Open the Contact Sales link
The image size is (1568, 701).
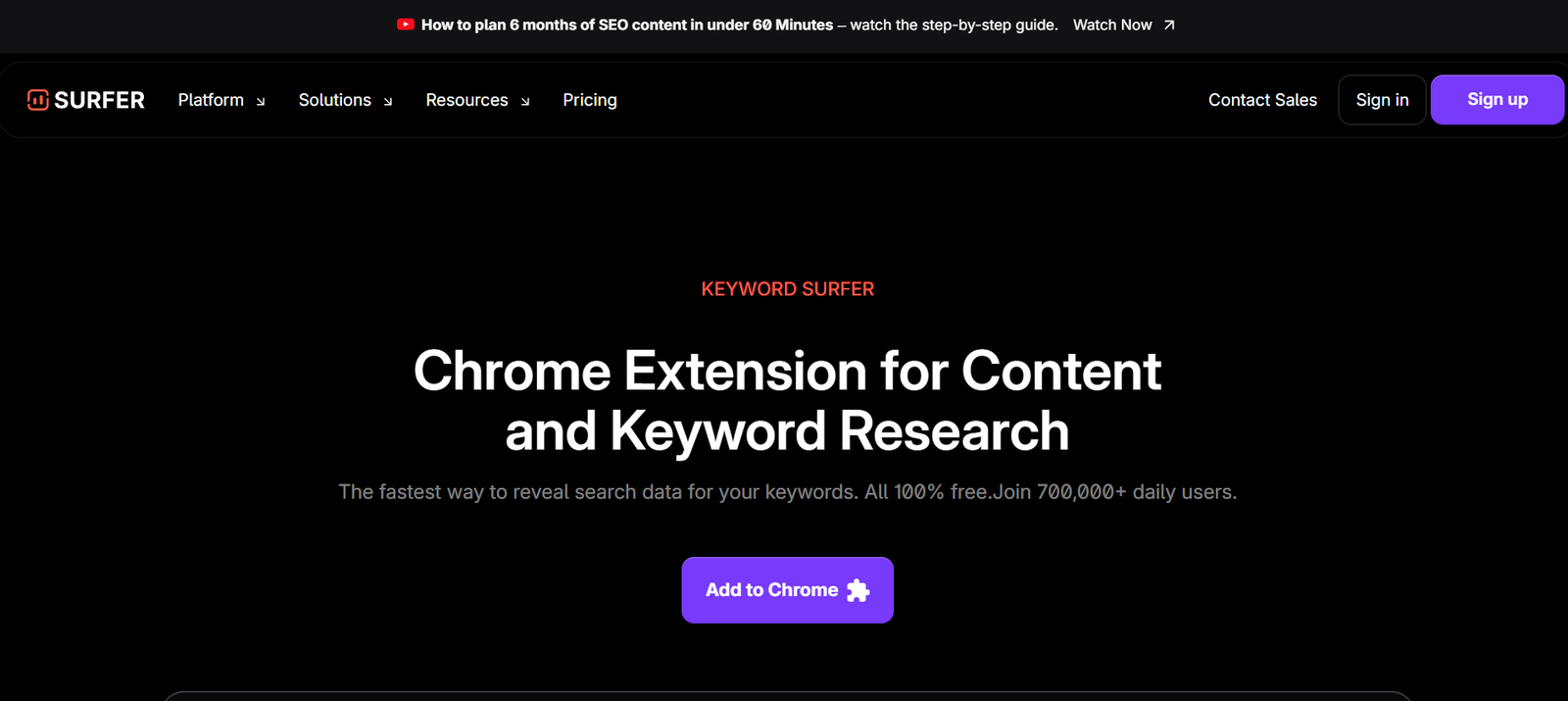[1262, 100]
